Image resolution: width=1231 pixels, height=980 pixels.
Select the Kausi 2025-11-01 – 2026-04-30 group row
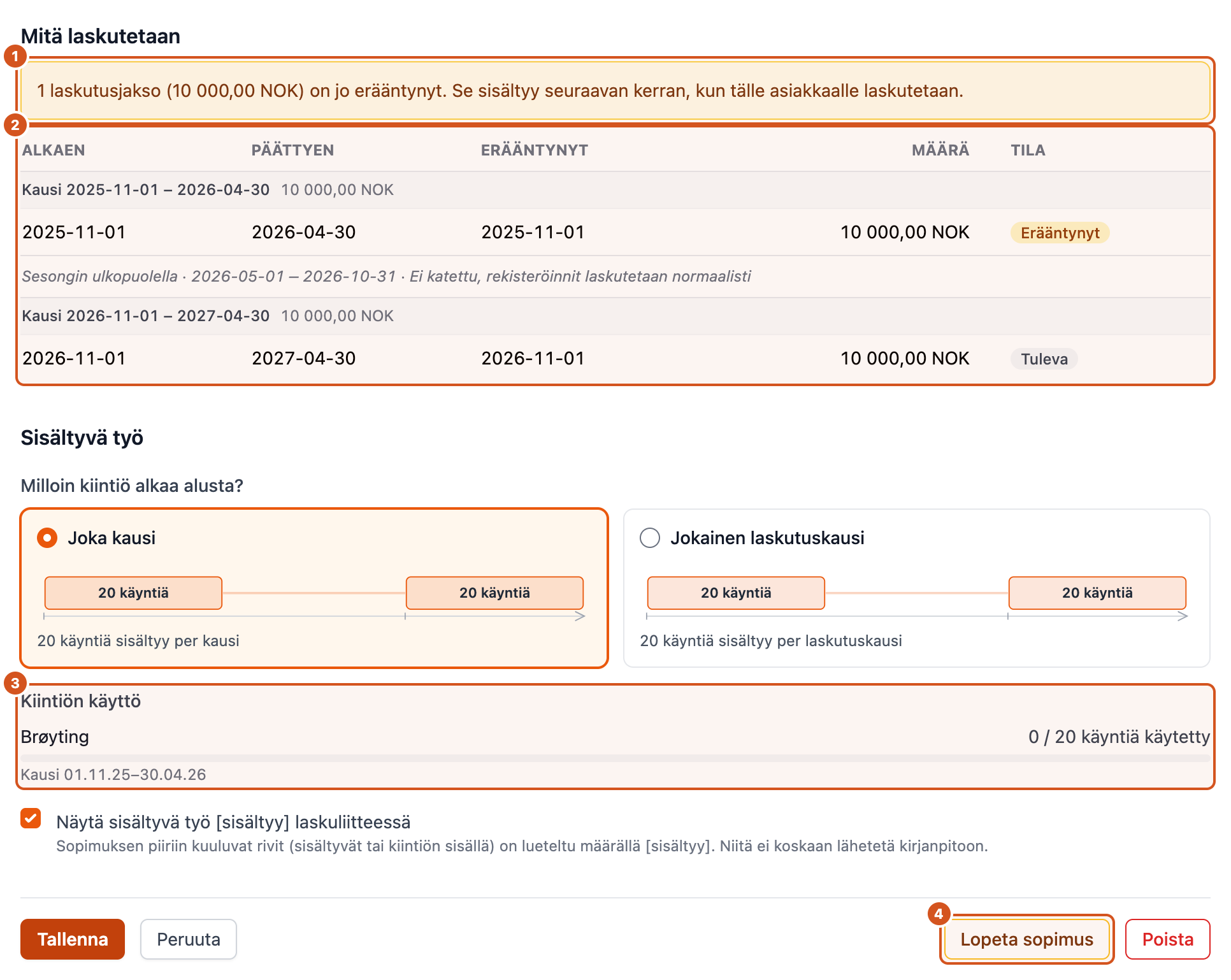615,190
